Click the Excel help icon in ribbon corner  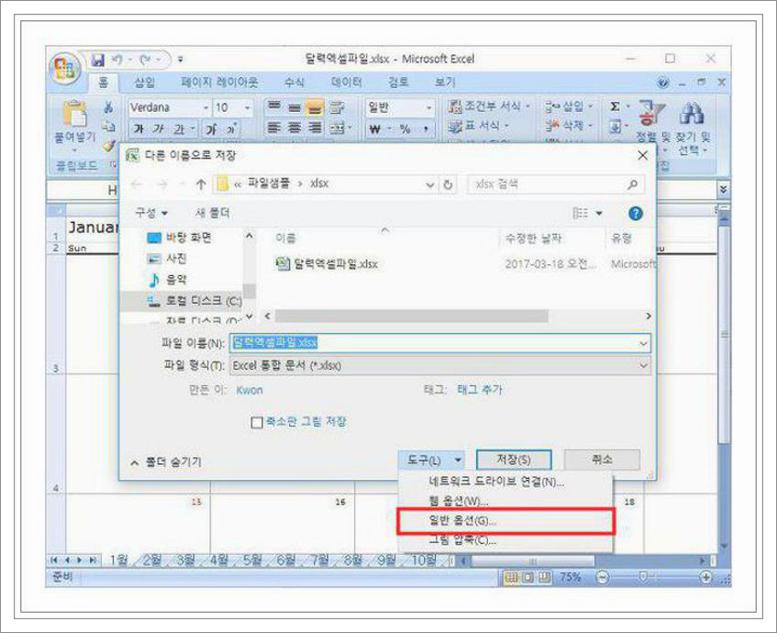pos(663,83)
